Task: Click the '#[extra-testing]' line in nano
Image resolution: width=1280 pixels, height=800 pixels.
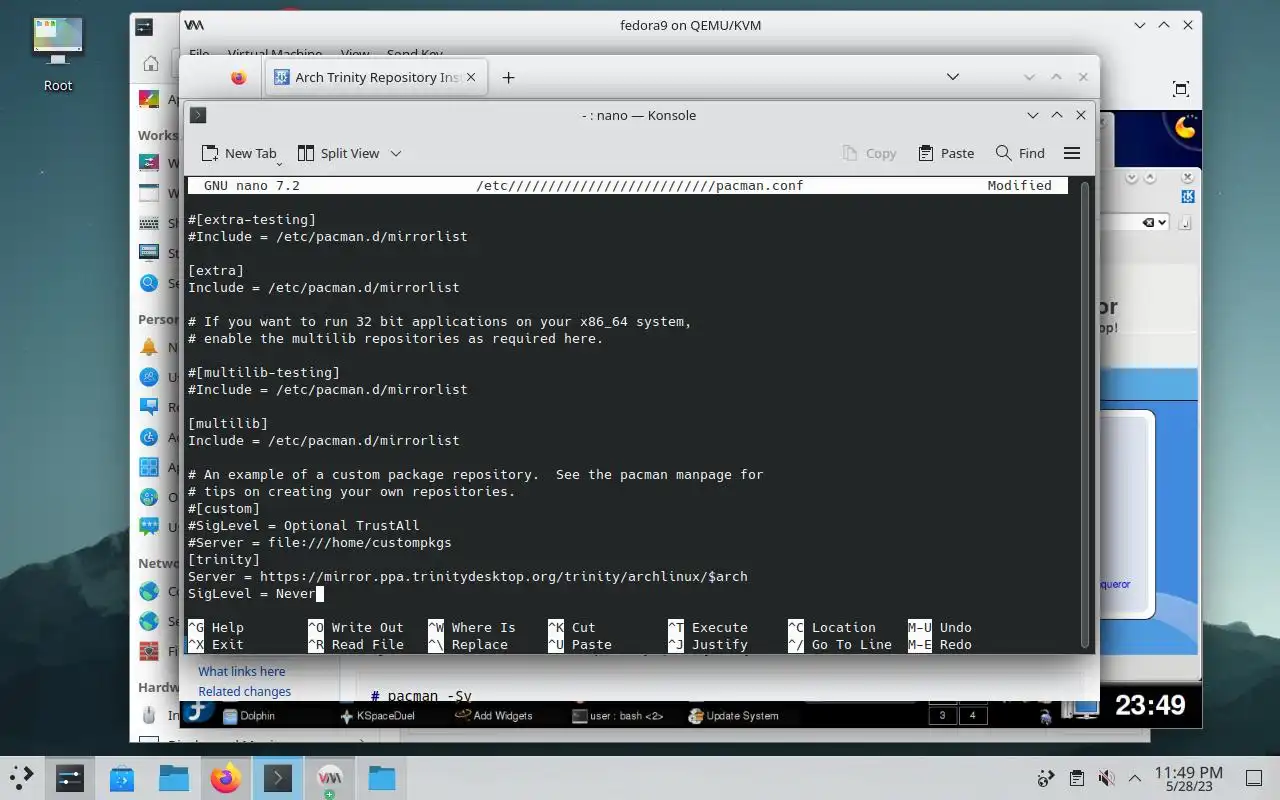Action: [x=252, y=219]
